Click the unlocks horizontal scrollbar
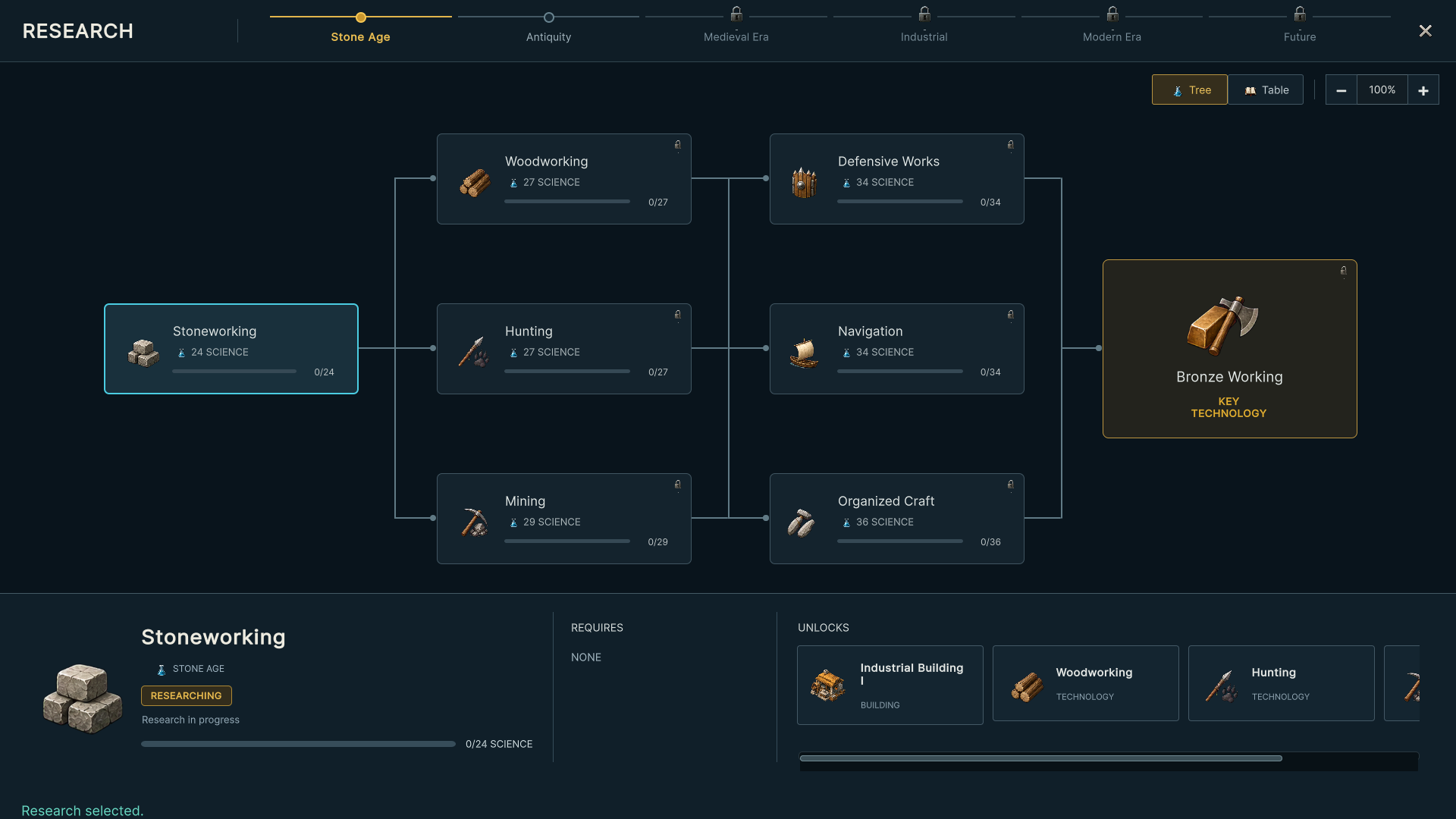This screenshot has width=1456, height=819. (x=1040, y=758)
